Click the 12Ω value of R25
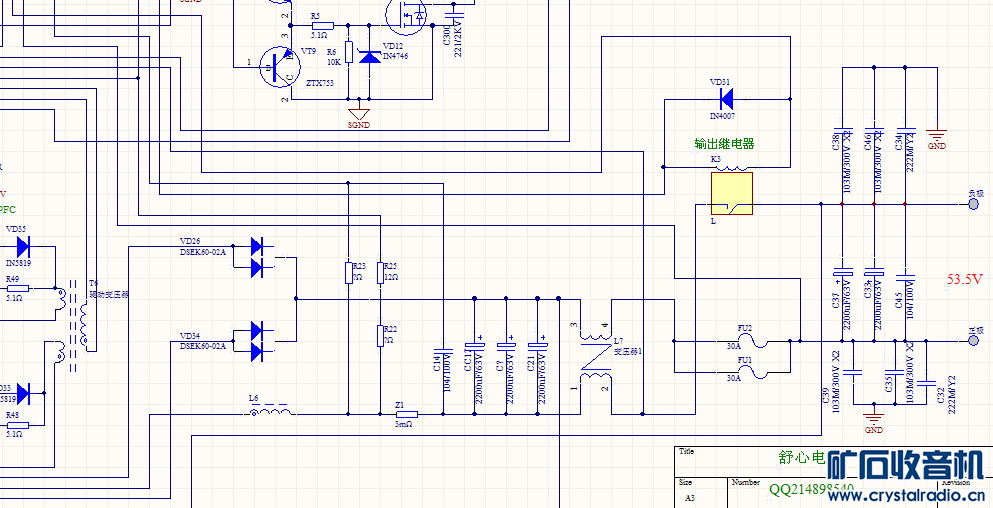This screenshot has height=508, width=993. coord(391,277)
